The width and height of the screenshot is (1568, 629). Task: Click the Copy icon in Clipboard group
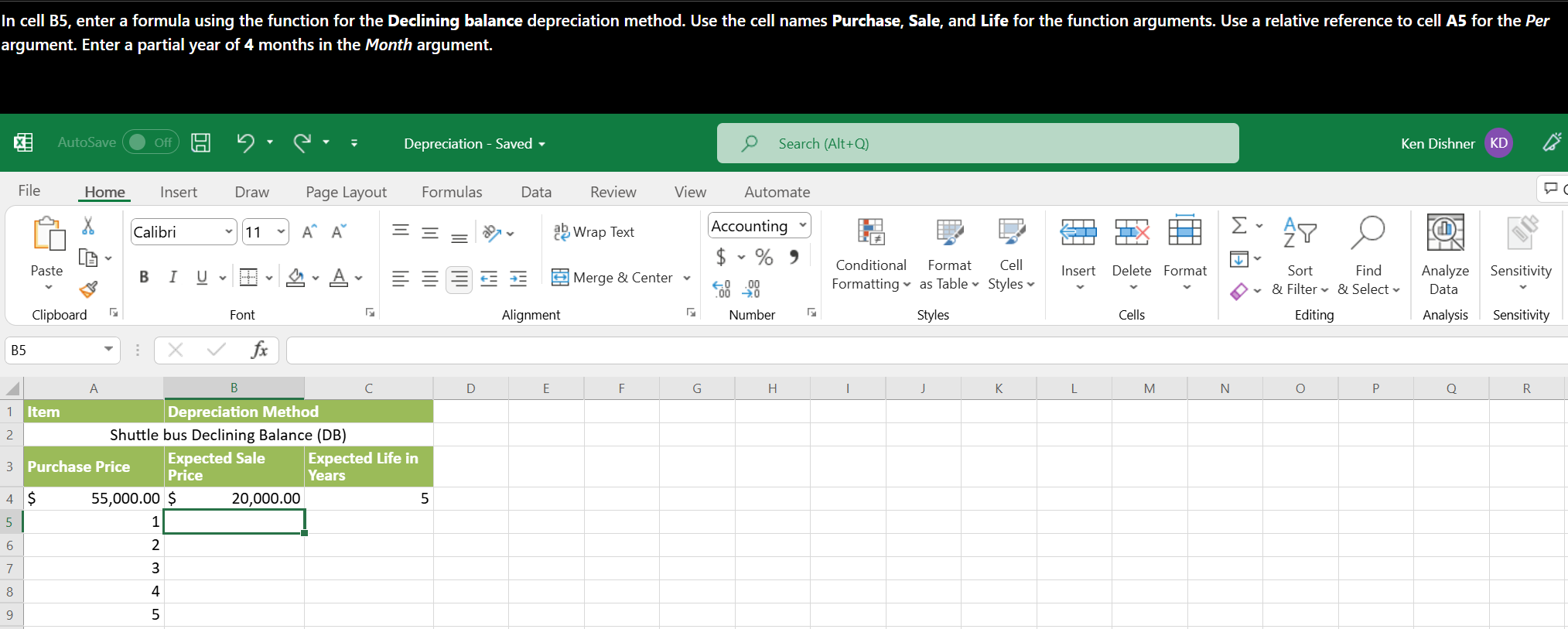tap(88, 258)
